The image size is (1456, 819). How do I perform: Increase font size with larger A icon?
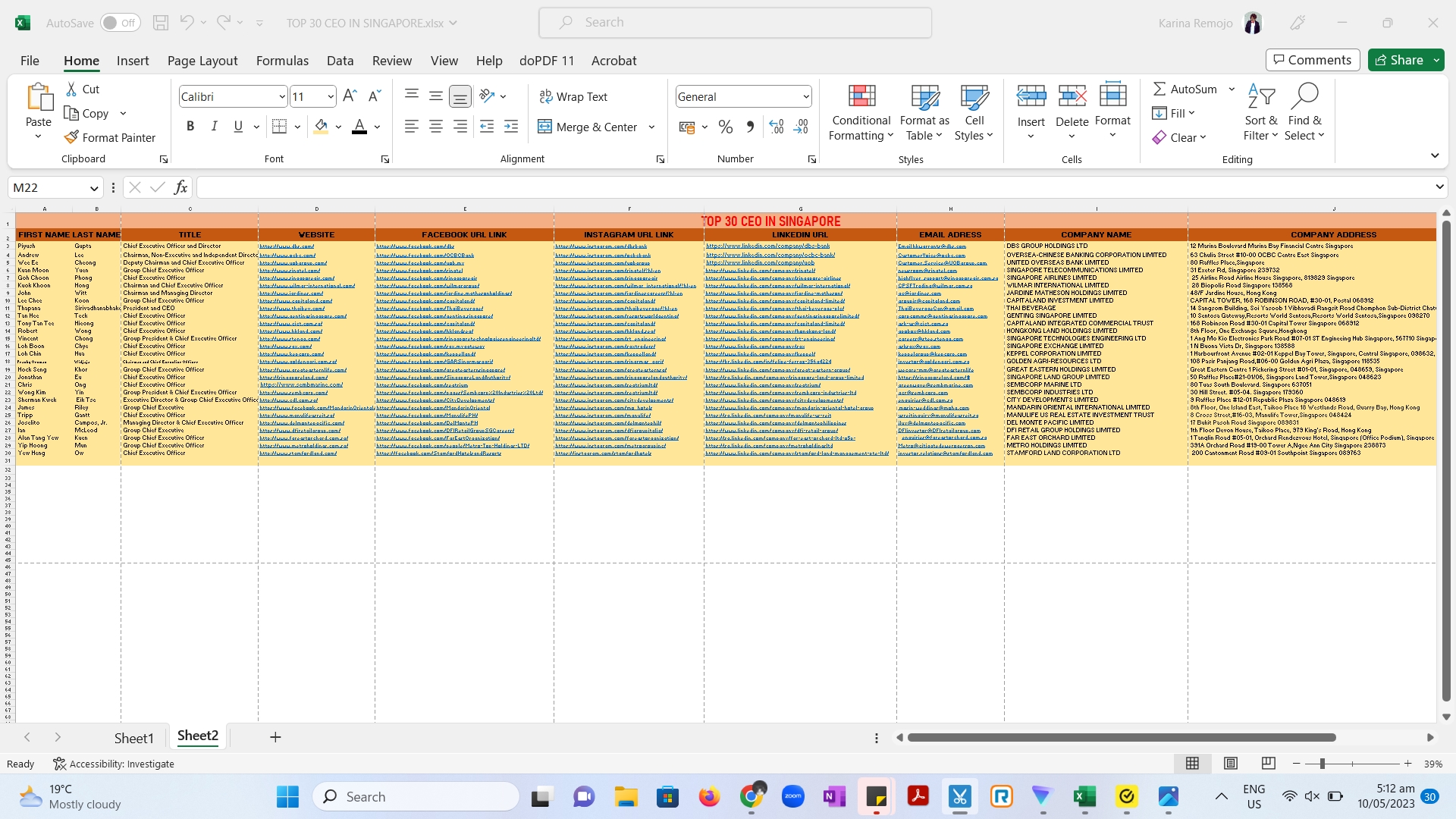pyautogui.click(x=350, y=96)
